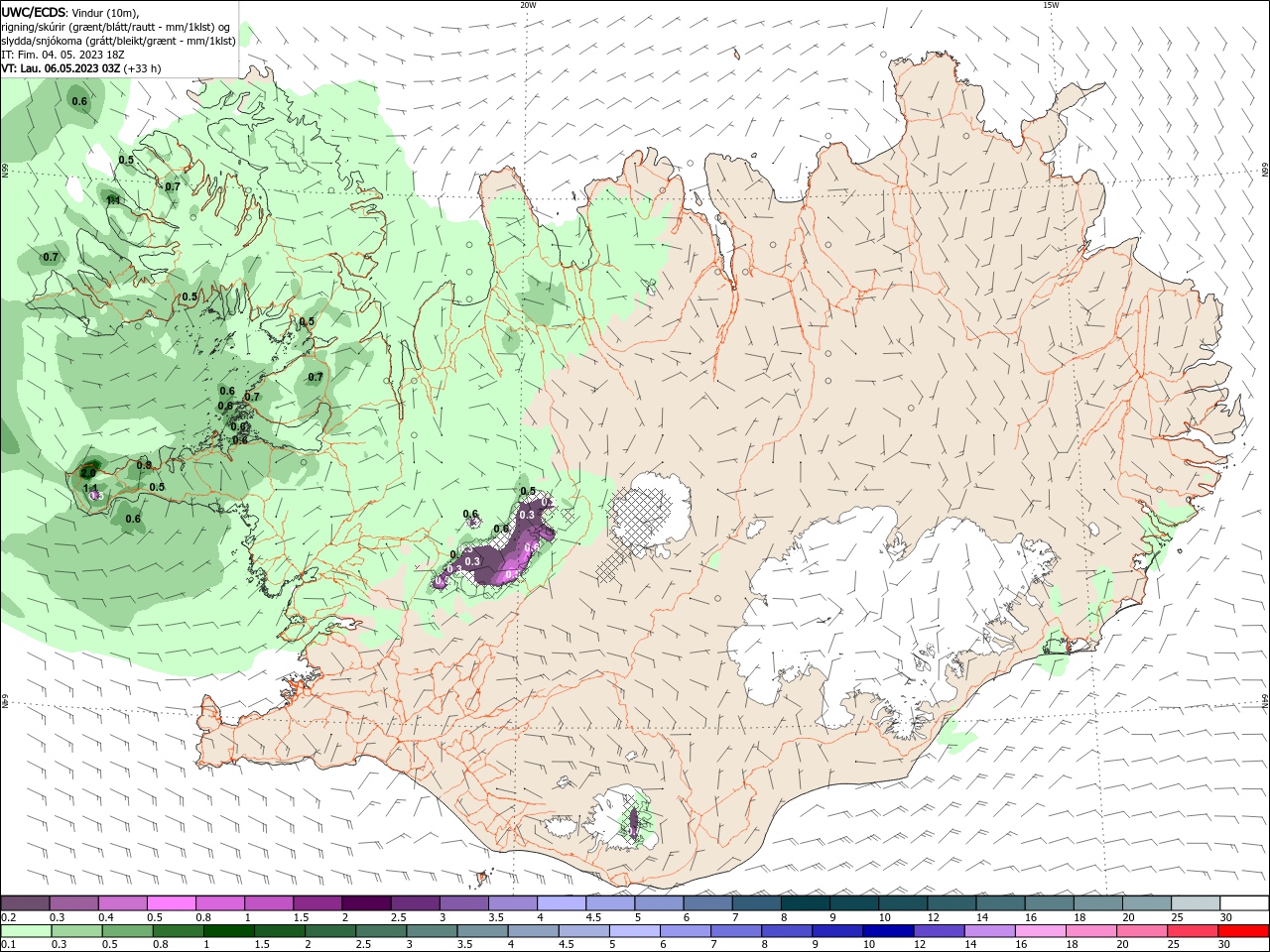Select the lower legend swatch starting at 3
The image size is (1270, 952).
(432, 931)
